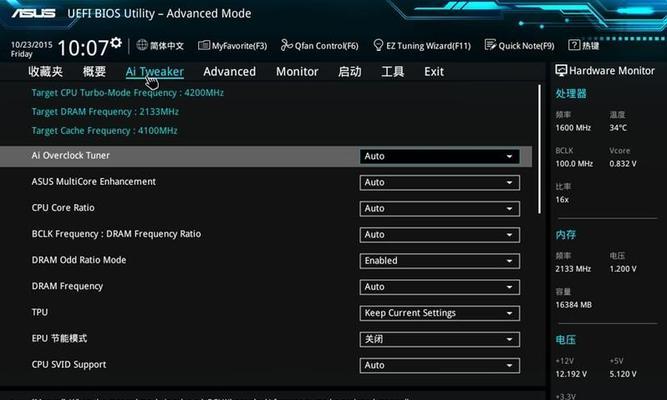
Task: Click the globe language icon
Action: coord(142,45)
